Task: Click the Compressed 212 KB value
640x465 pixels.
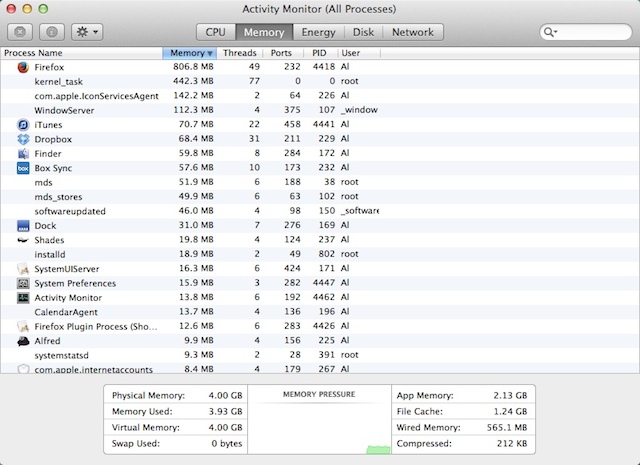Action: 512,443
